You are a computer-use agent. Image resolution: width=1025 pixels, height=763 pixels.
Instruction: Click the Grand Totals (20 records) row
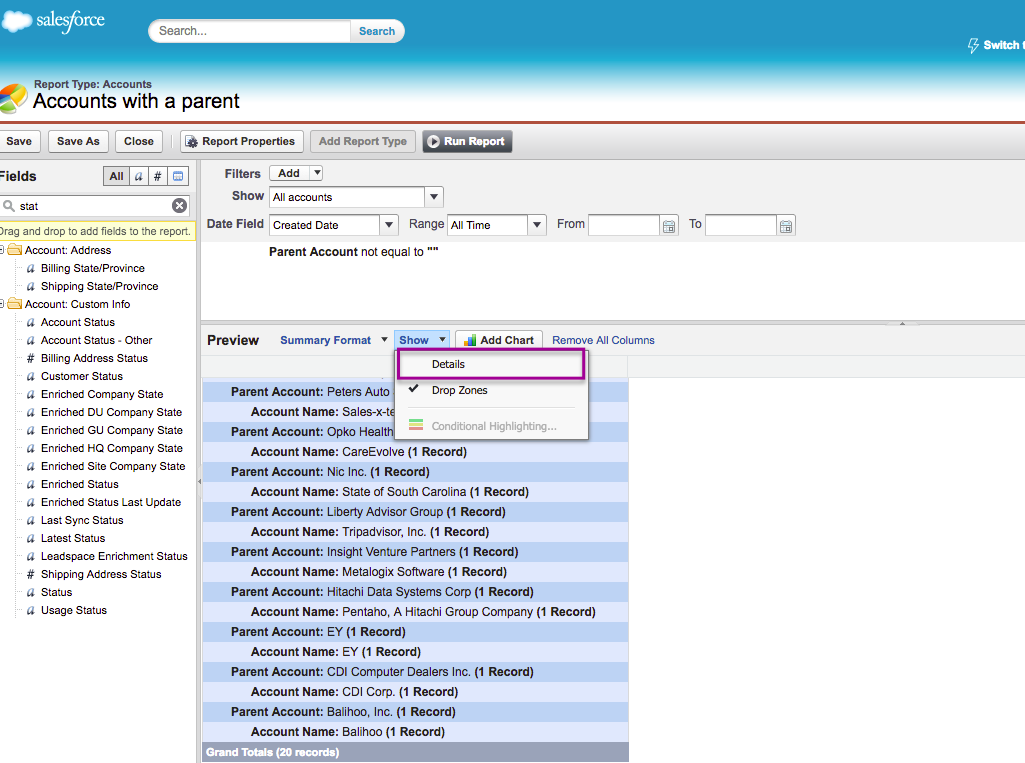(415, 752)
